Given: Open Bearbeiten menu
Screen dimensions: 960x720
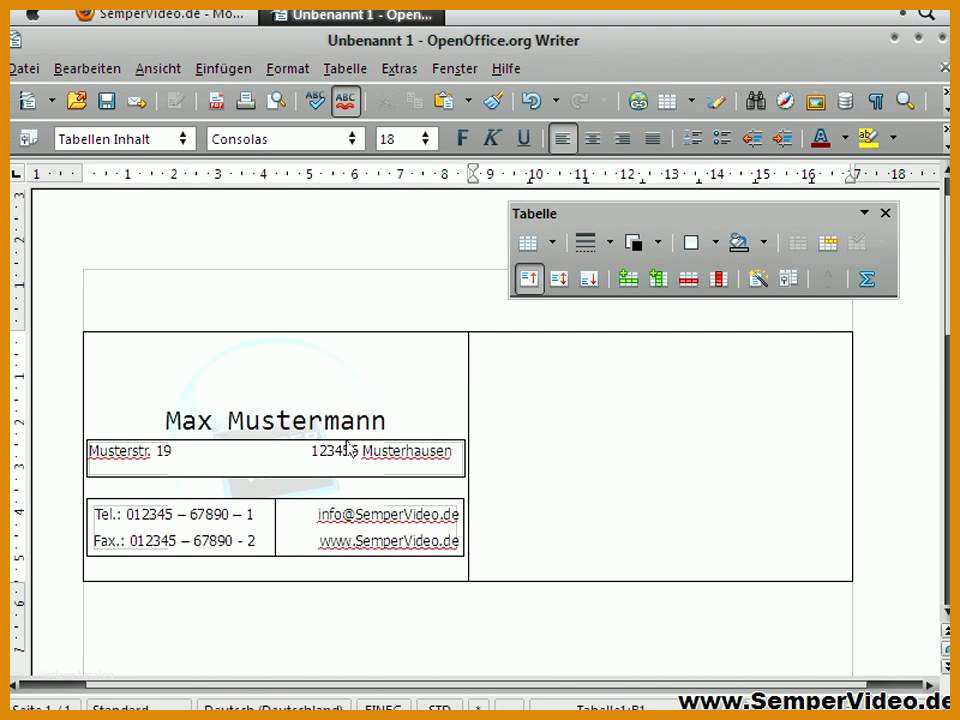Looking at the screenshot, I should coord(88,69).
